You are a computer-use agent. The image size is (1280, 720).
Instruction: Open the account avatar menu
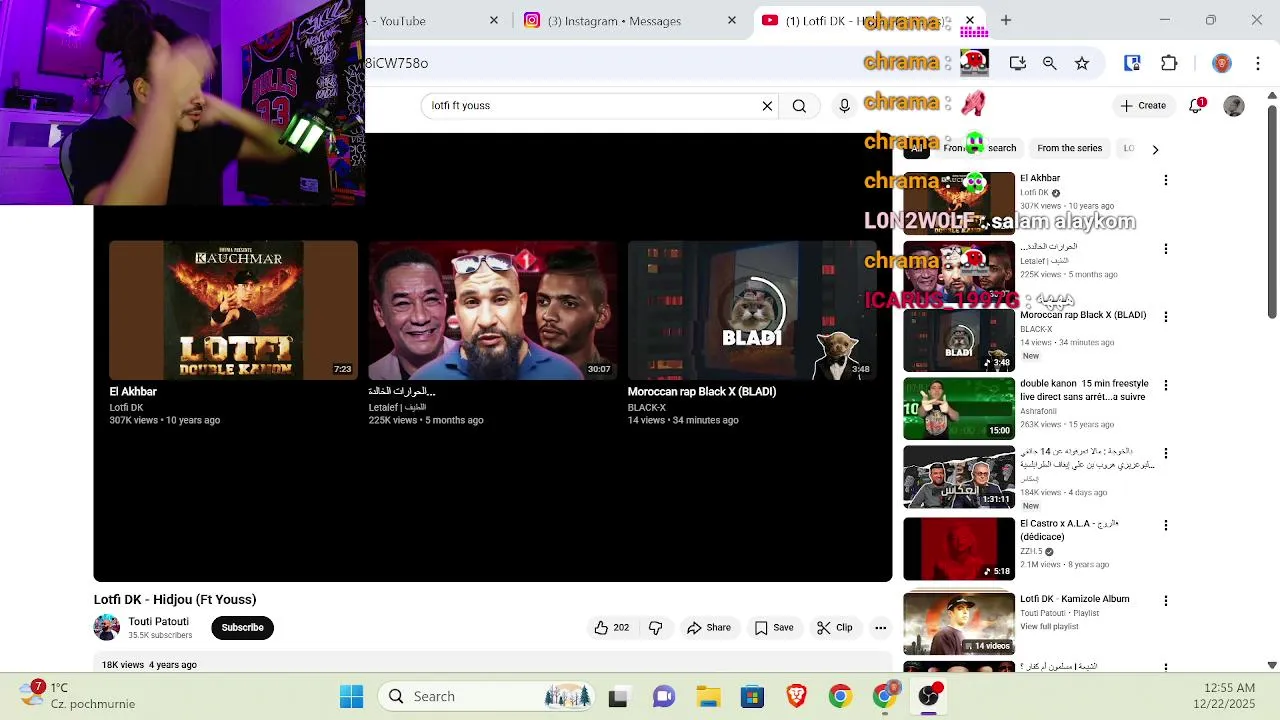(x=1234, y=106)
